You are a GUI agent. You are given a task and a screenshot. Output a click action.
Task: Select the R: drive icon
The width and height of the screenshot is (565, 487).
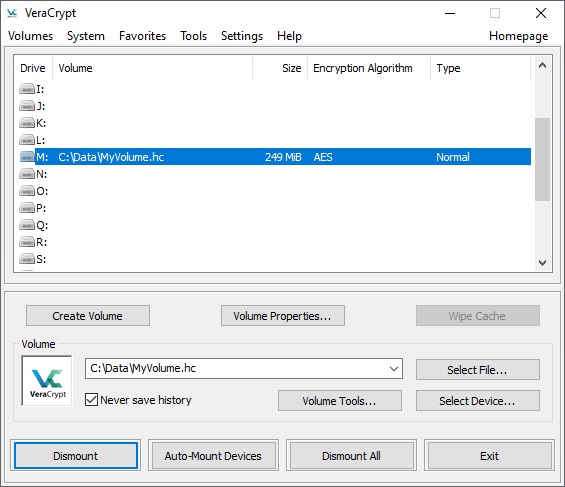point(27,242)
